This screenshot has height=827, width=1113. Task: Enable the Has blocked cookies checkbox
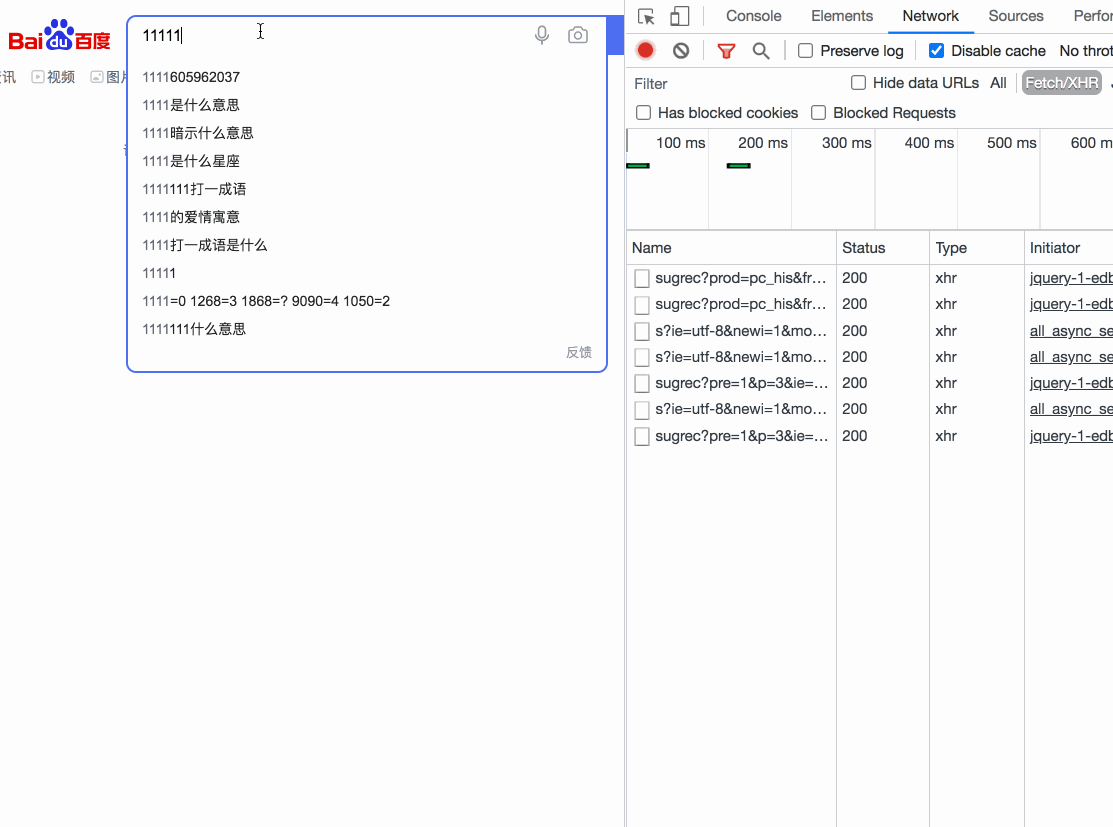644,113
